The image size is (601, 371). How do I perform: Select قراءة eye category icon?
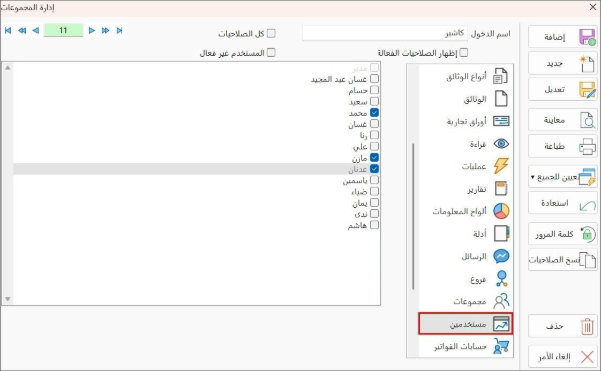click(501, 144)
